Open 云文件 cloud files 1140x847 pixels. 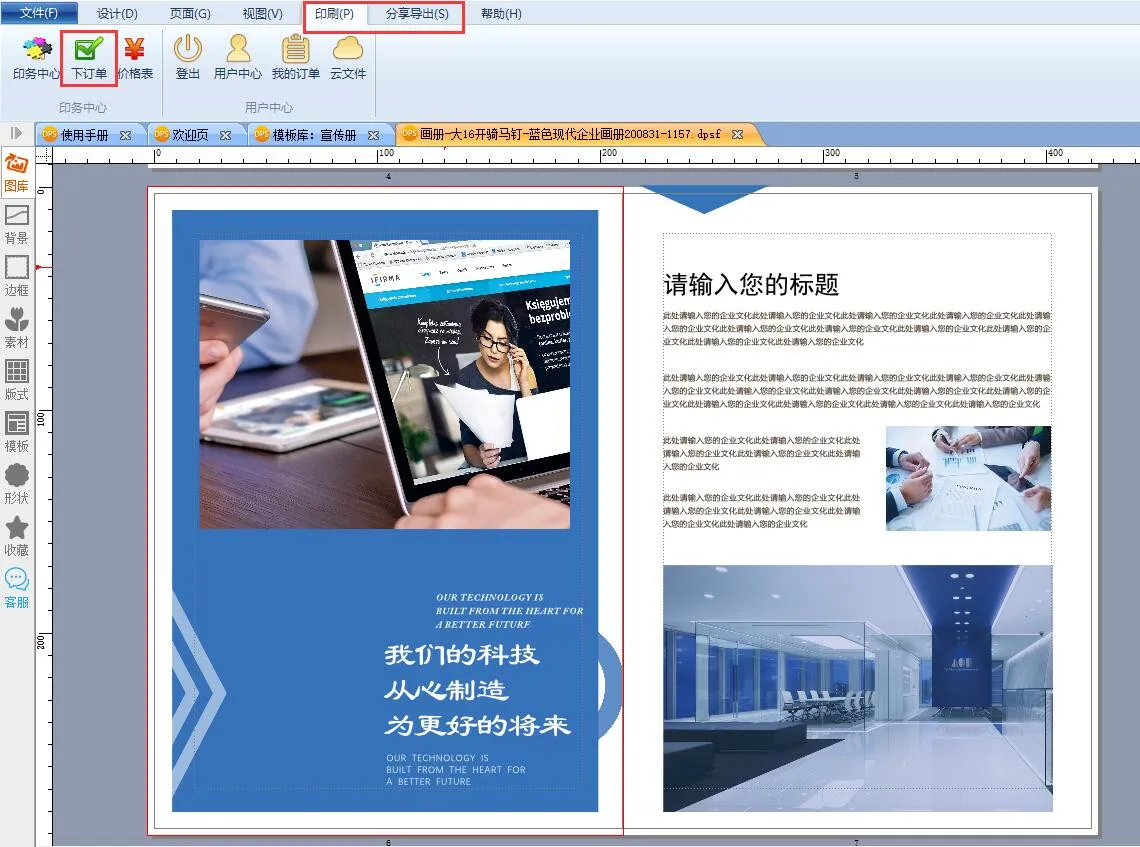pos(348,58)
